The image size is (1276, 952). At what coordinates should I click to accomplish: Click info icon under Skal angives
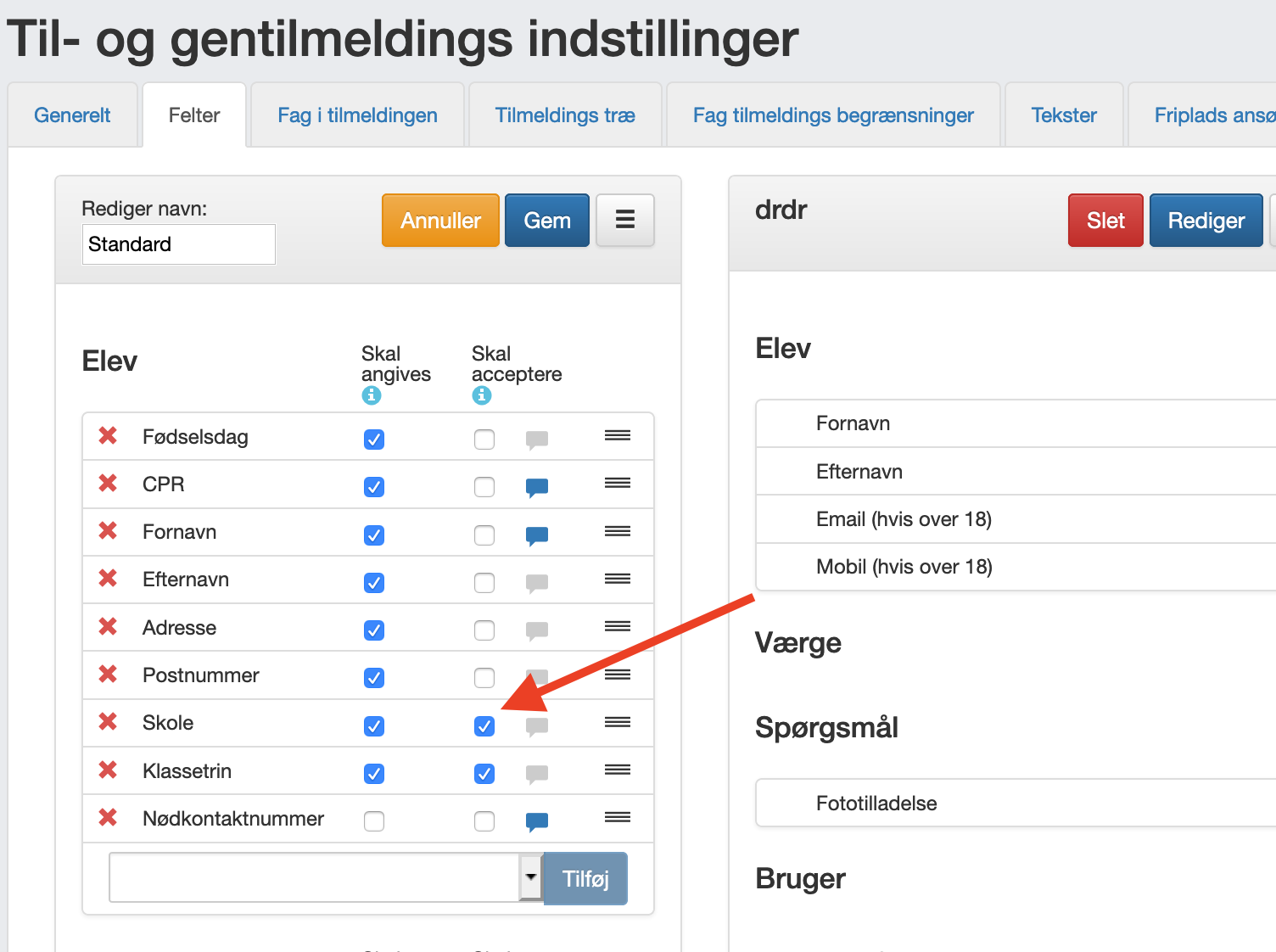coord(372,395)
